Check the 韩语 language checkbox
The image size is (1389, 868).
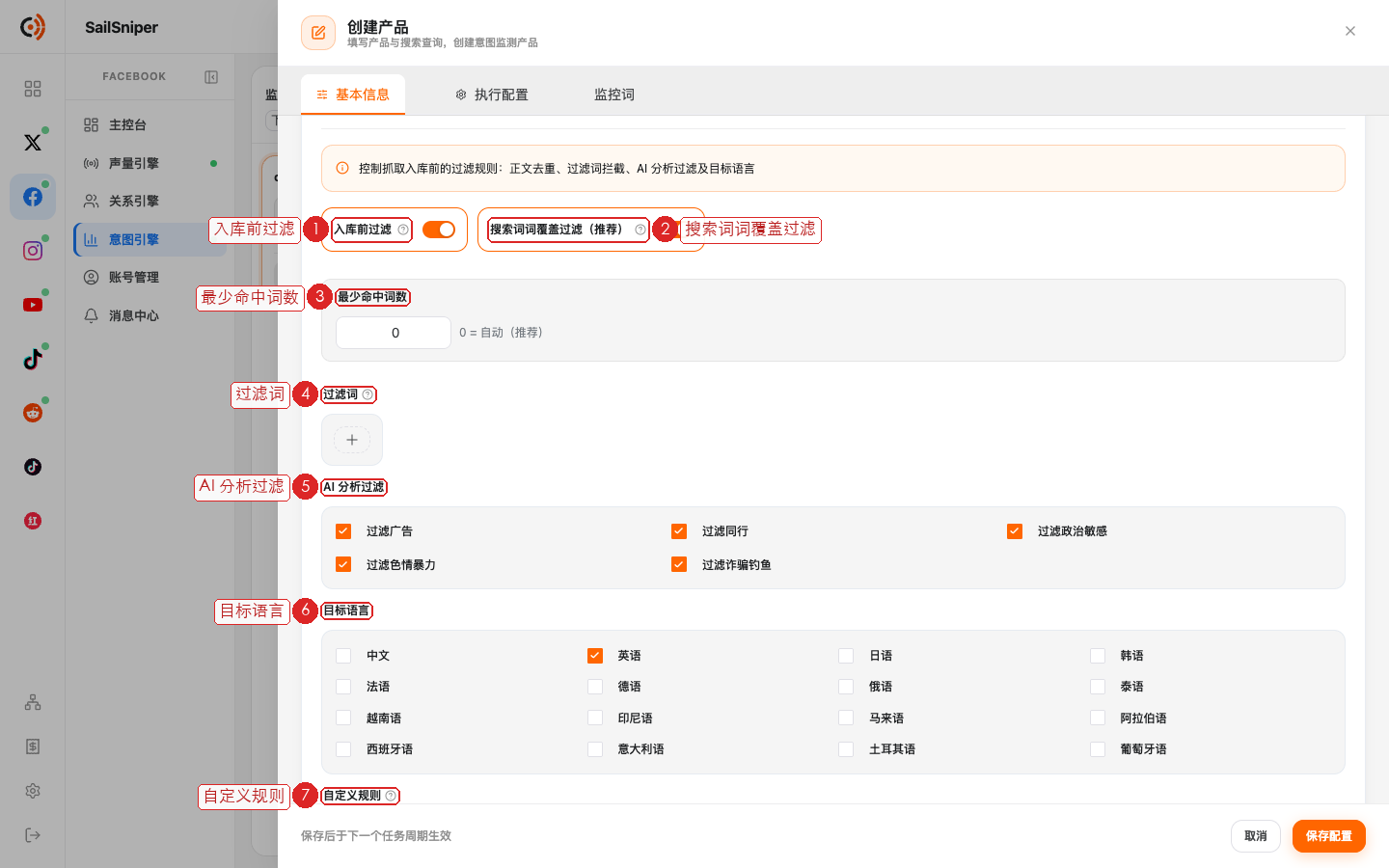[x=1098, y=656]
